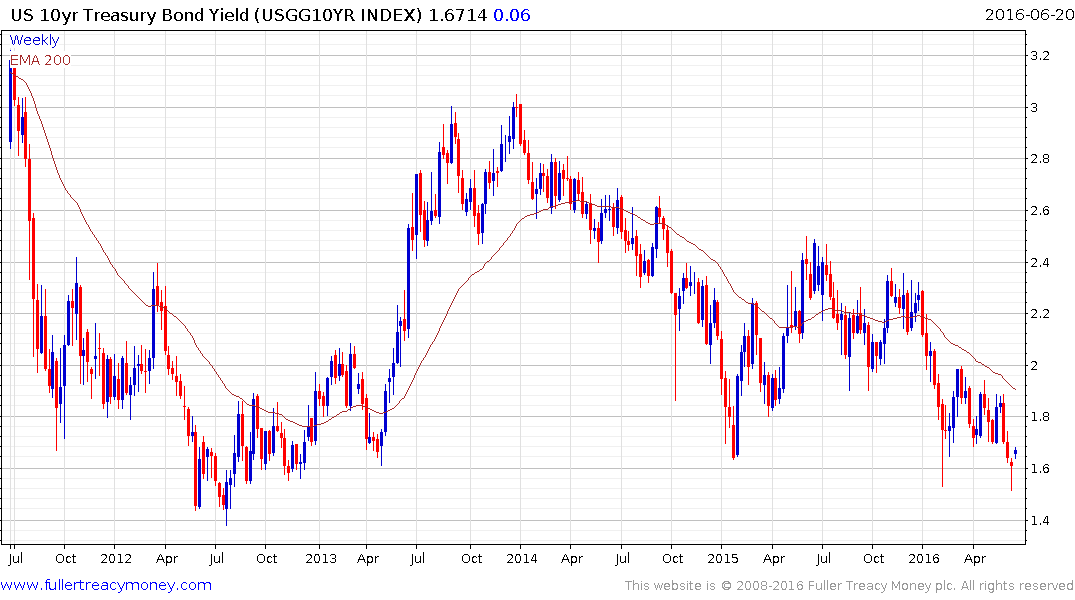Click the copyright notice for Fuller Treacy Money

[x=849, y=586]
